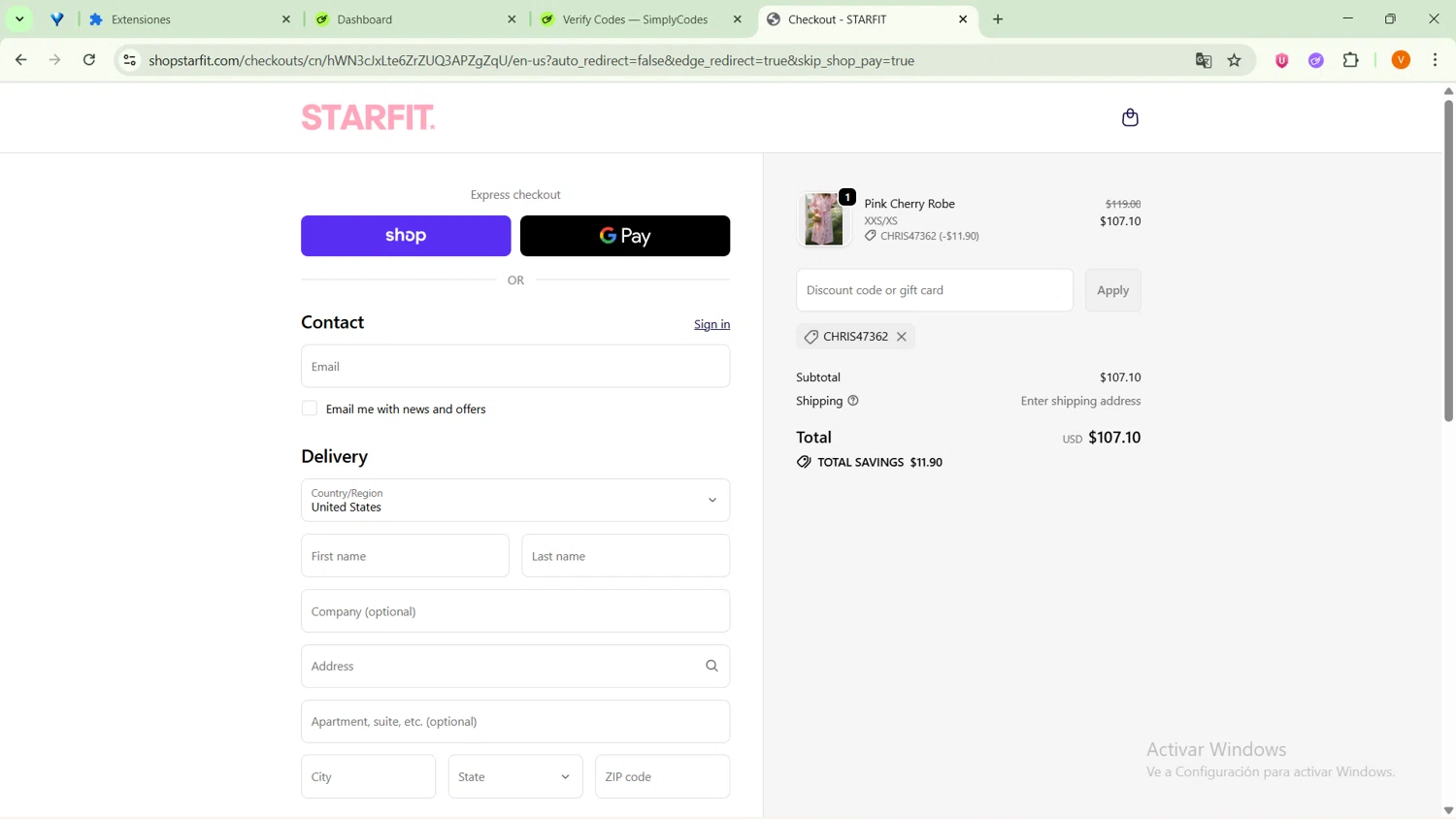Go back to the previous page

click(20, 60)
